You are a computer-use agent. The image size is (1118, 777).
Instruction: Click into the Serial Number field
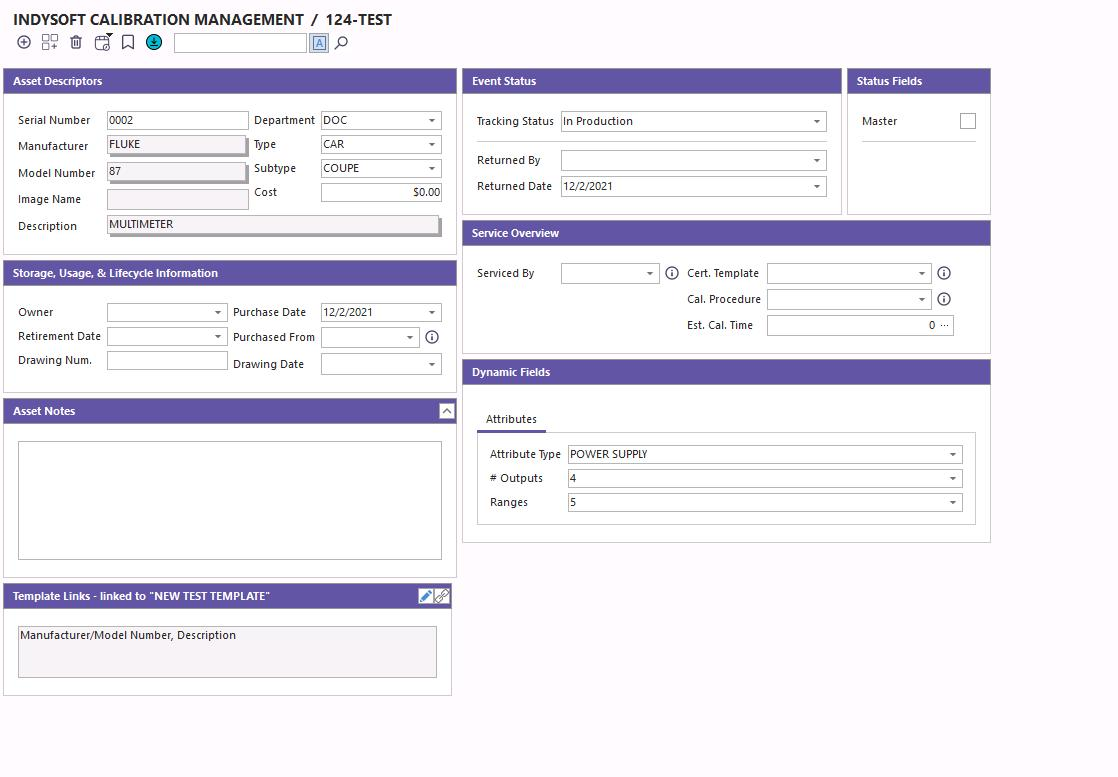point(177,120)
